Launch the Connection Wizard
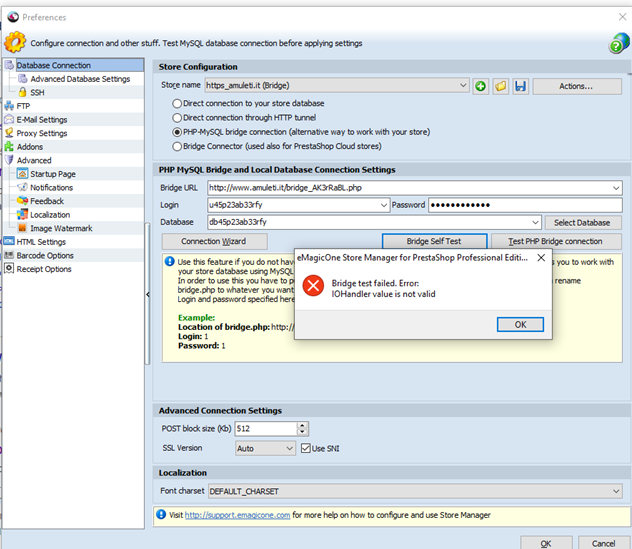 point(214,241)
